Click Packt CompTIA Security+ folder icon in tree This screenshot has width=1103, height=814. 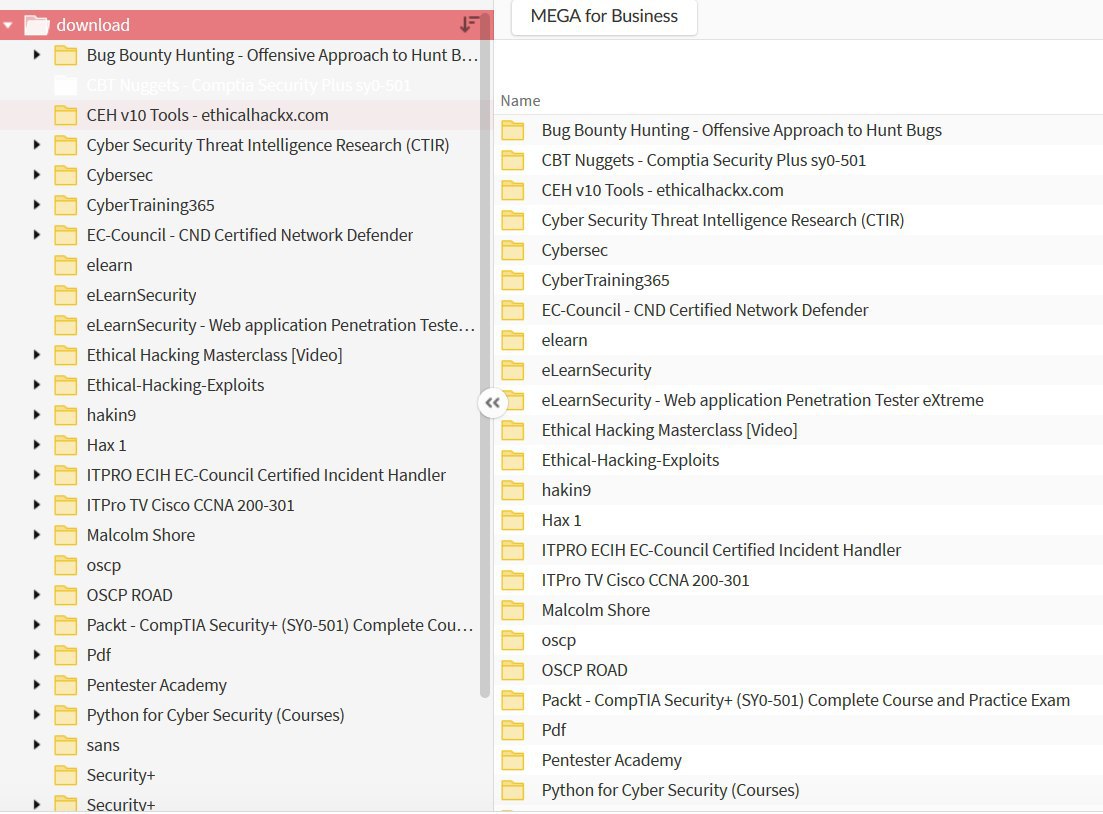click(65, 625)
